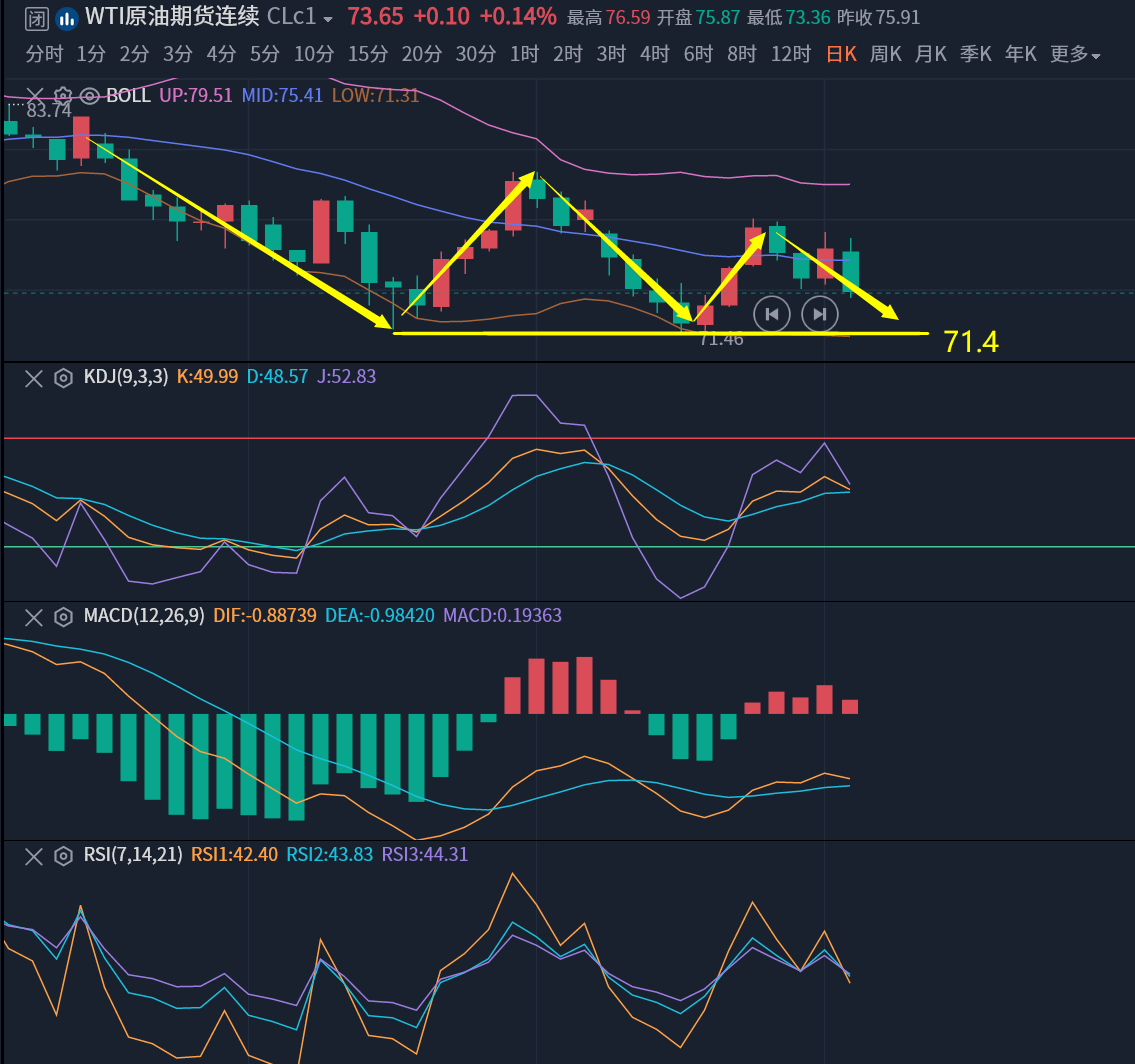Screen dimensions: 1135x1064
Task: Switch to the 分时 intraday tab
Action: [44, 54]
